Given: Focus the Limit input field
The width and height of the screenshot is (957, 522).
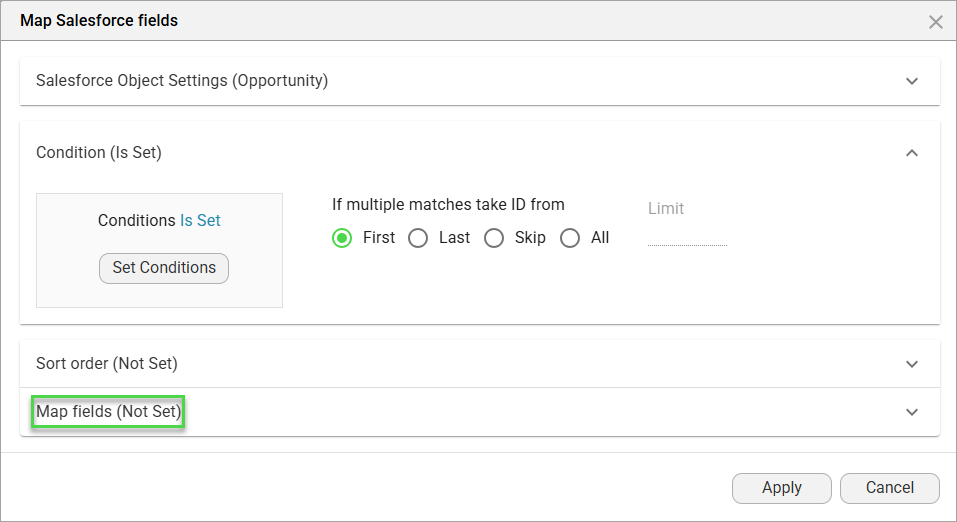Looking at the screenshot, I should [x=687, y=235].
